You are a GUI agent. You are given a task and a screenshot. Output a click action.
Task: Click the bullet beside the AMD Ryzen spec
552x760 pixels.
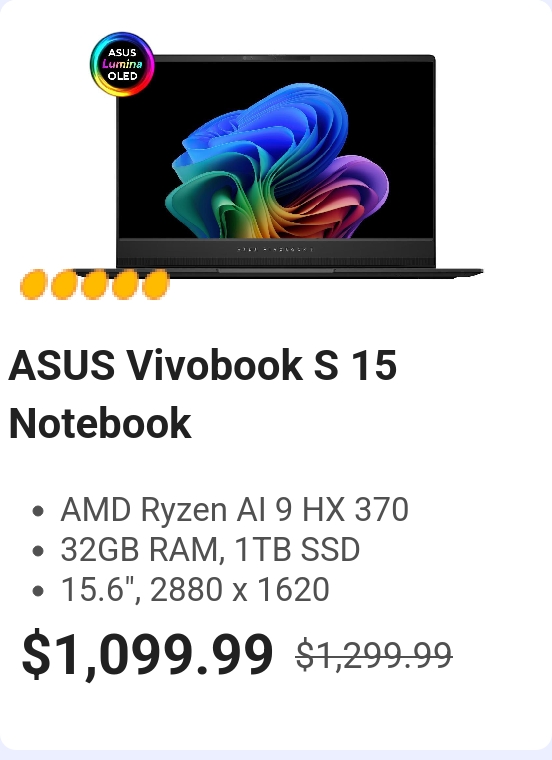(x=38, y=511)
